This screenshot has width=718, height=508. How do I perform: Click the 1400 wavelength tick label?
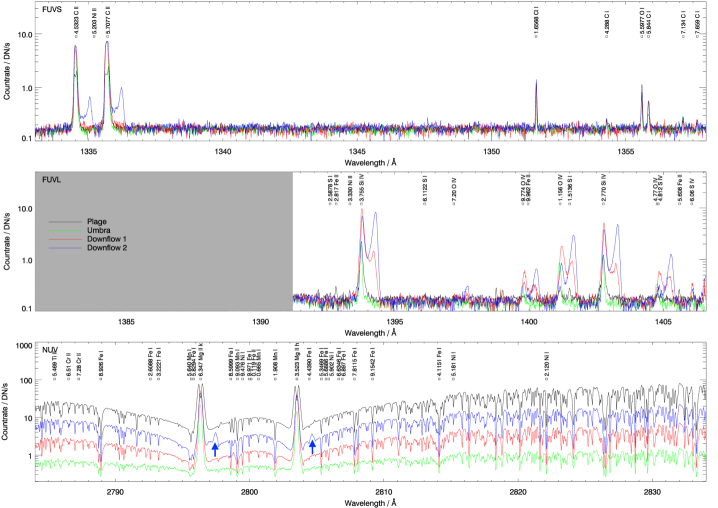[529, 322]
